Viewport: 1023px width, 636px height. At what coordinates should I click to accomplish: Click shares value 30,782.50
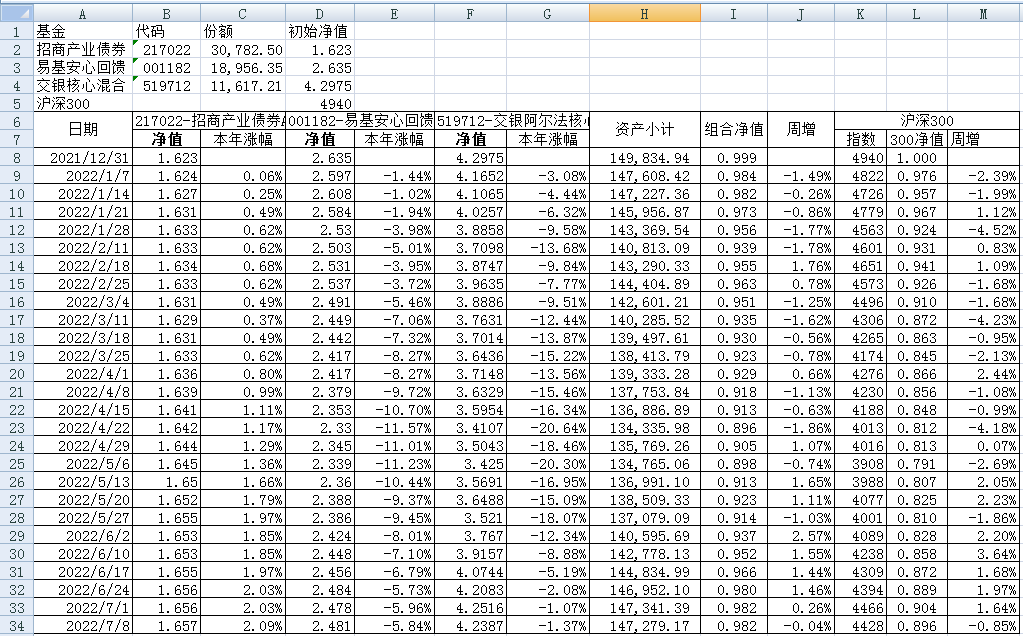(243, 50)
